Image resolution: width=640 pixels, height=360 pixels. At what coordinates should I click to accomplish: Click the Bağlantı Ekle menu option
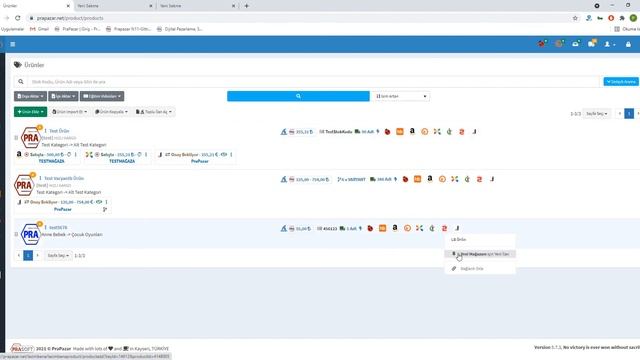(480, 269)
